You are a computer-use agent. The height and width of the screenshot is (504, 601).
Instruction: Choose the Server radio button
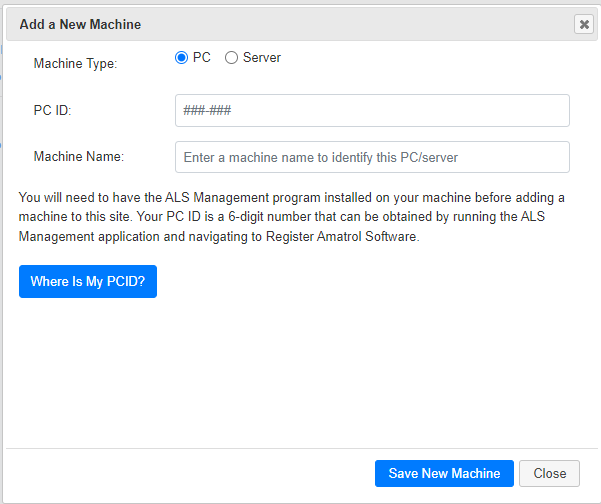[231, 58]
